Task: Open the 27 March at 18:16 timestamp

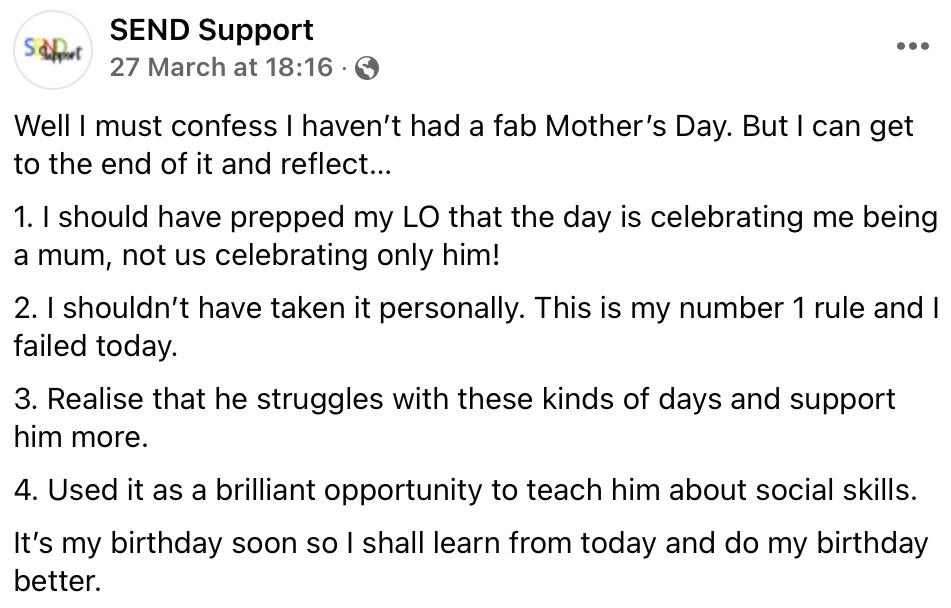Action: [x=221, y=68]
